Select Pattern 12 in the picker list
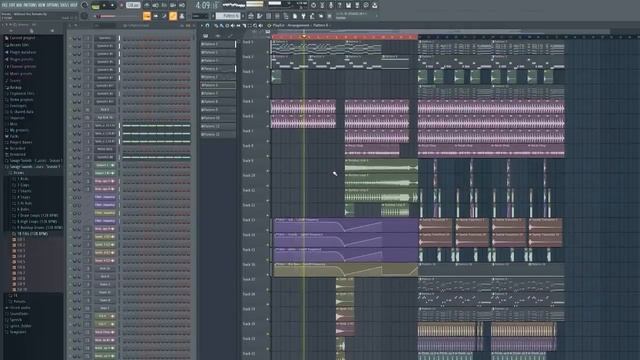This screenshot has height=360, width=640. coord(218,134)
